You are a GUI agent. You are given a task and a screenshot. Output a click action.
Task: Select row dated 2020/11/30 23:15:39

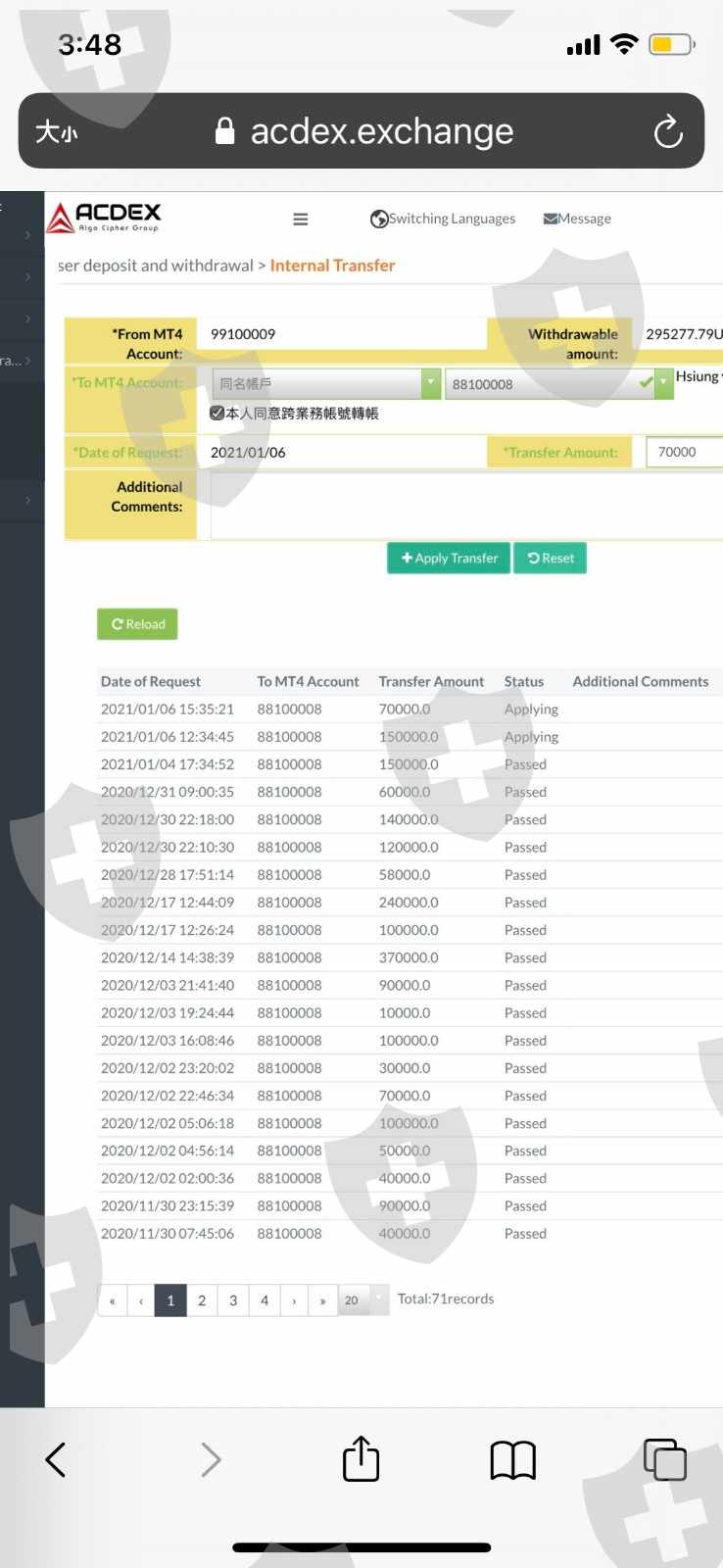[410, 1206]
